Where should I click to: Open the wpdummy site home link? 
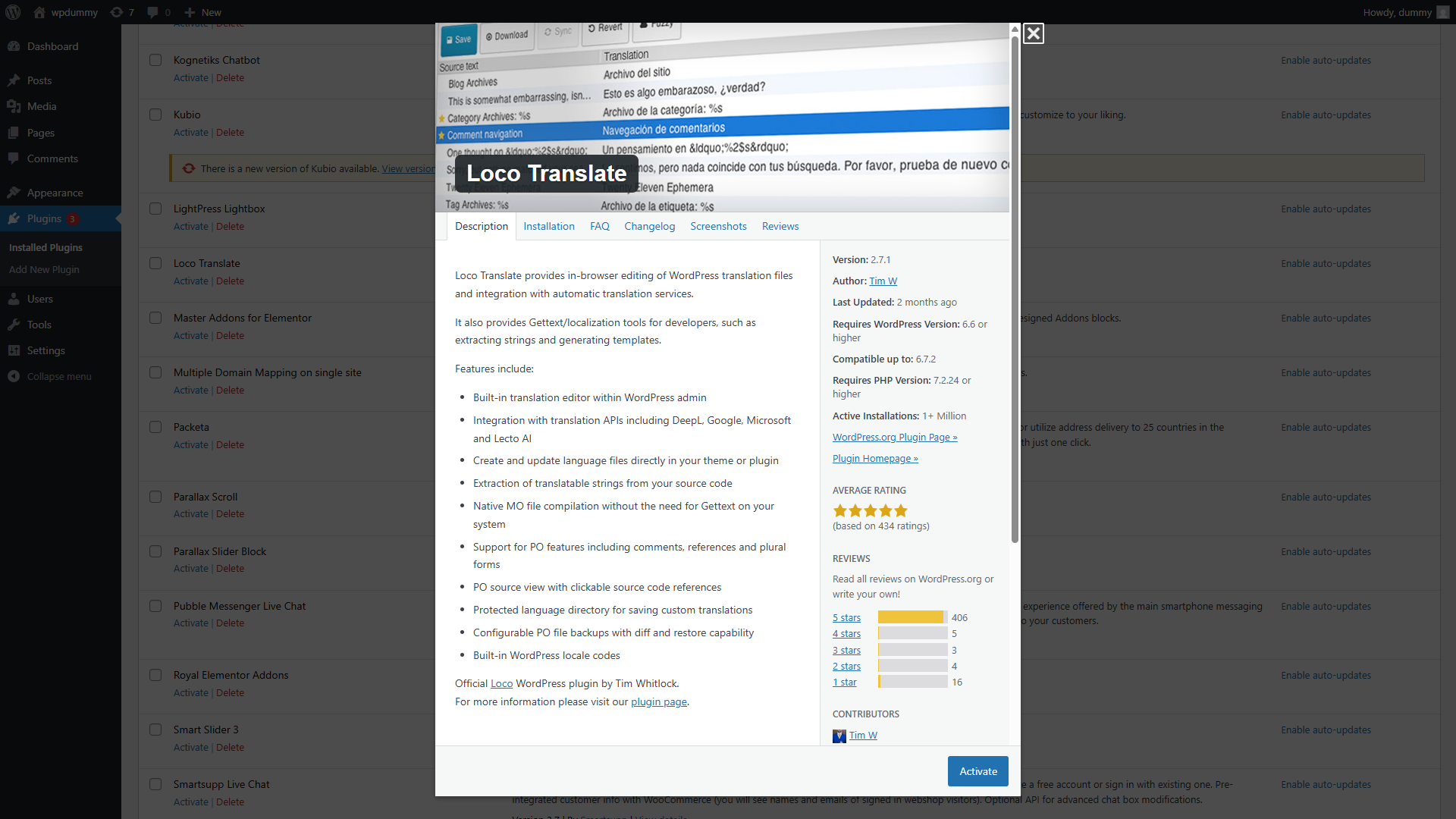[x=65, y=12]
